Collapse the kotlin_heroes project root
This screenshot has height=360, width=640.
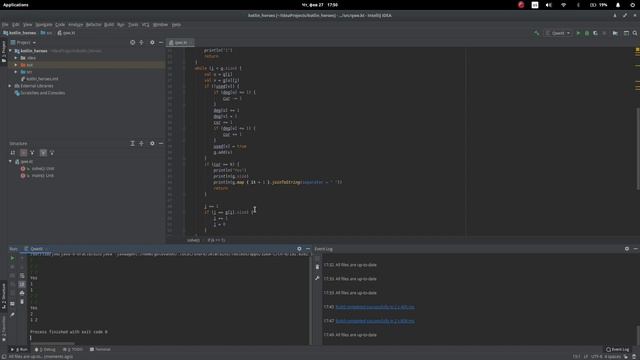(10, 51)
